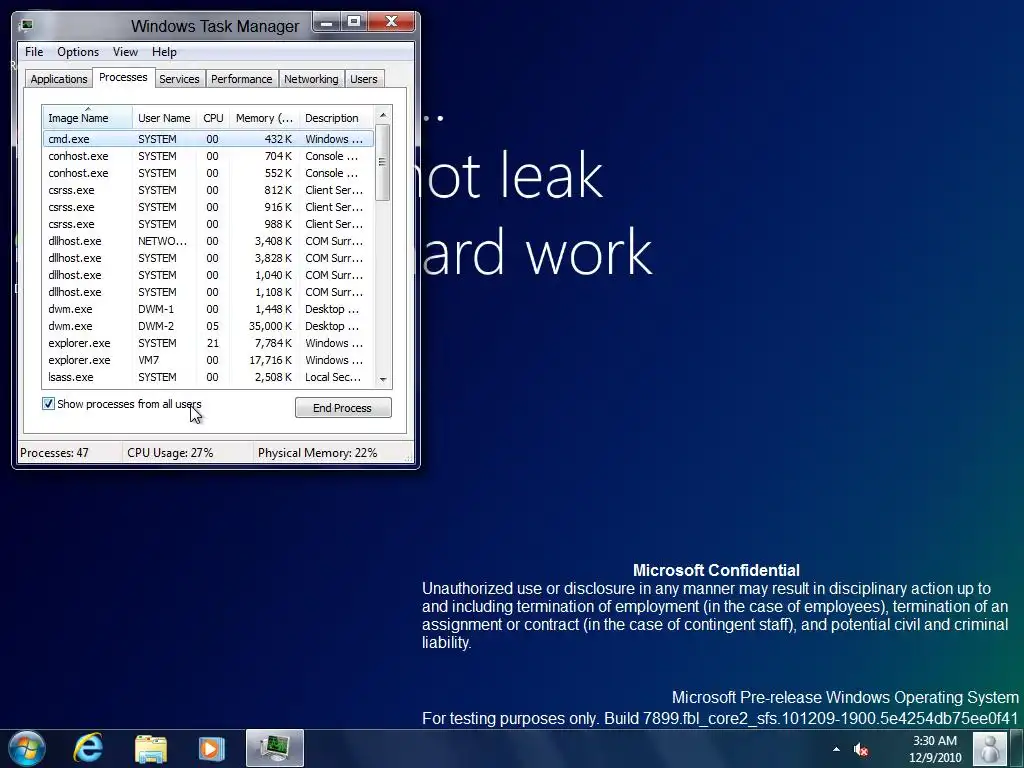Screen dimensions: 1024x768
Task: Click the process list scrollbar thumb
Action: pos(383,162)
